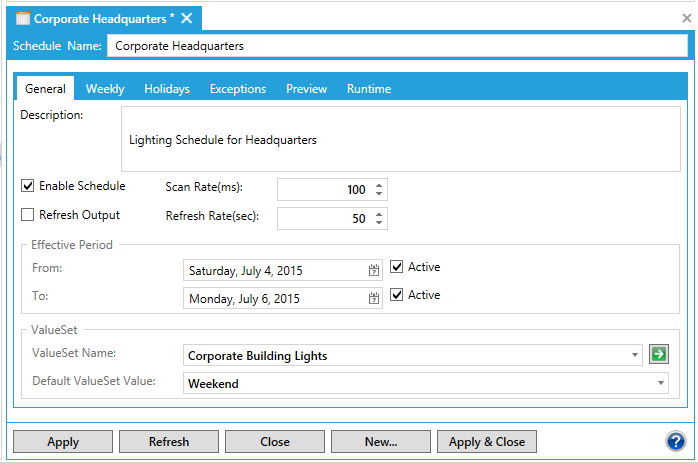Click the green arrow ValueSet navigate icon

[658, 355]
